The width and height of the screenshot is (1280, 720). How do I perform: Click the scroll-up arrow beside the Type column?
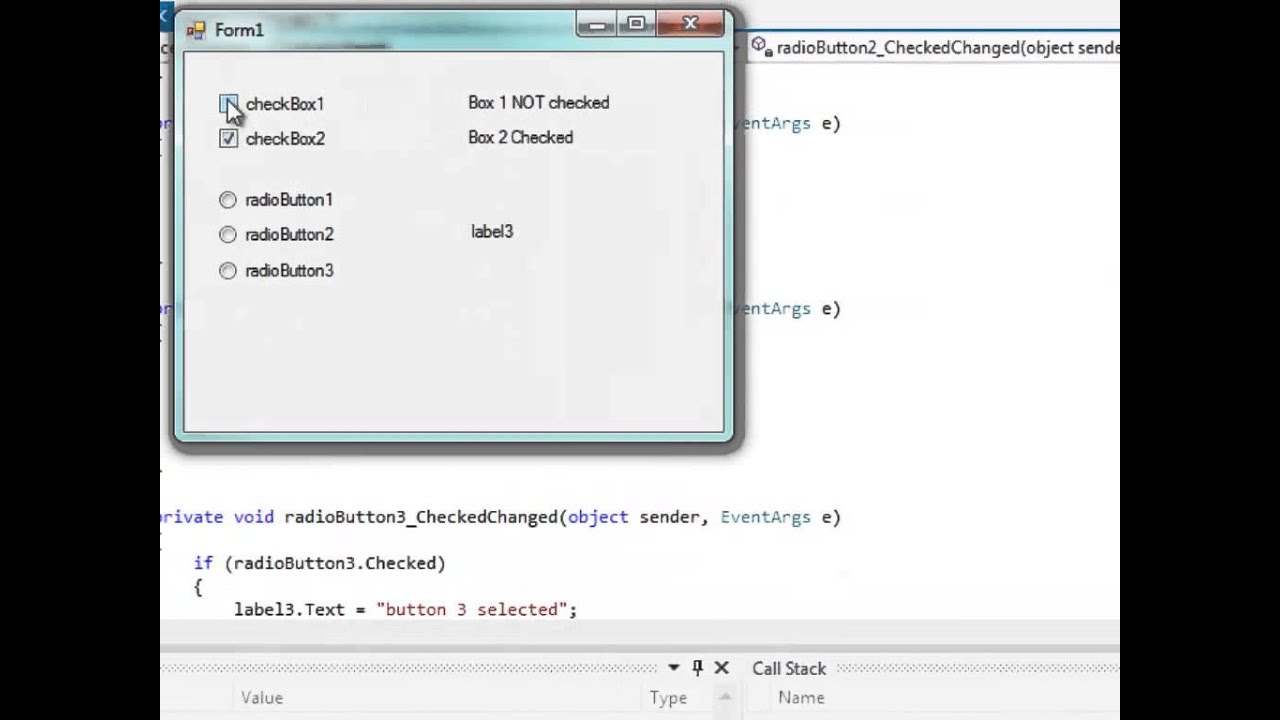click(x=726, y=698)
